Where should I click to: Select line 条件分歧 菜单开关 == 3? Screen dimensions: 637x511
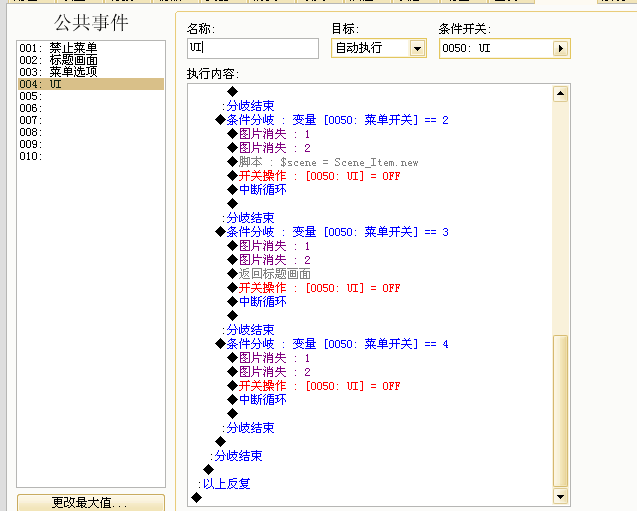pos(332,232)
